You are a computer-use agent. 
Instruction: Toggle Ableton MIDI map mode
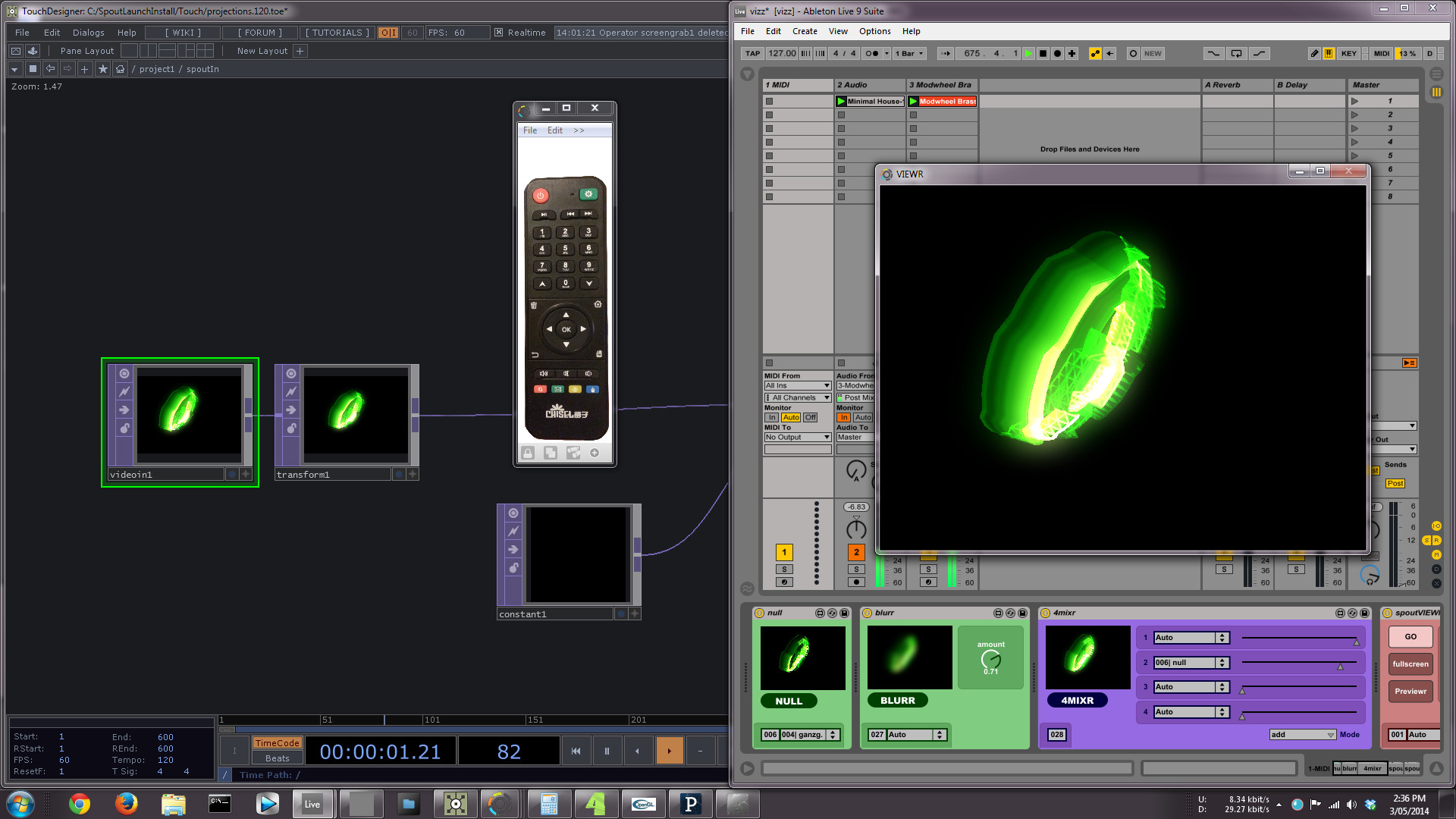click(x=1382, y=54)
